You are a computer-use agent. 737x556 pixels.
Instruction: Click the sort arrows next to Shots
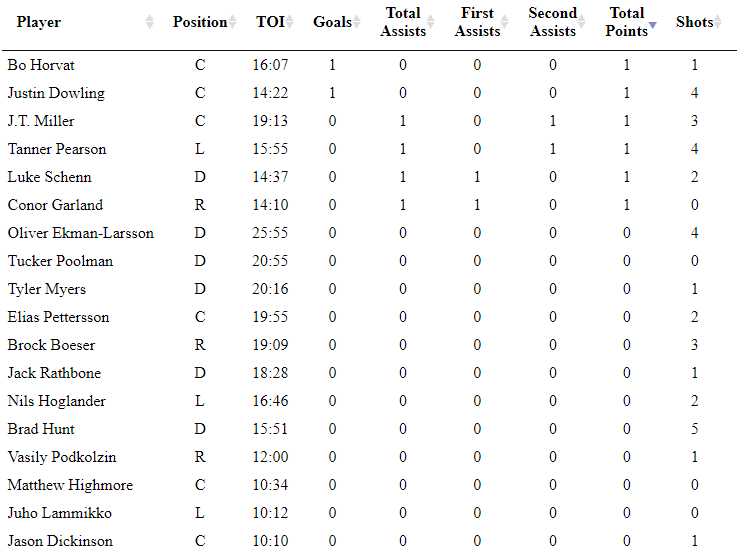tap(718, 22)
